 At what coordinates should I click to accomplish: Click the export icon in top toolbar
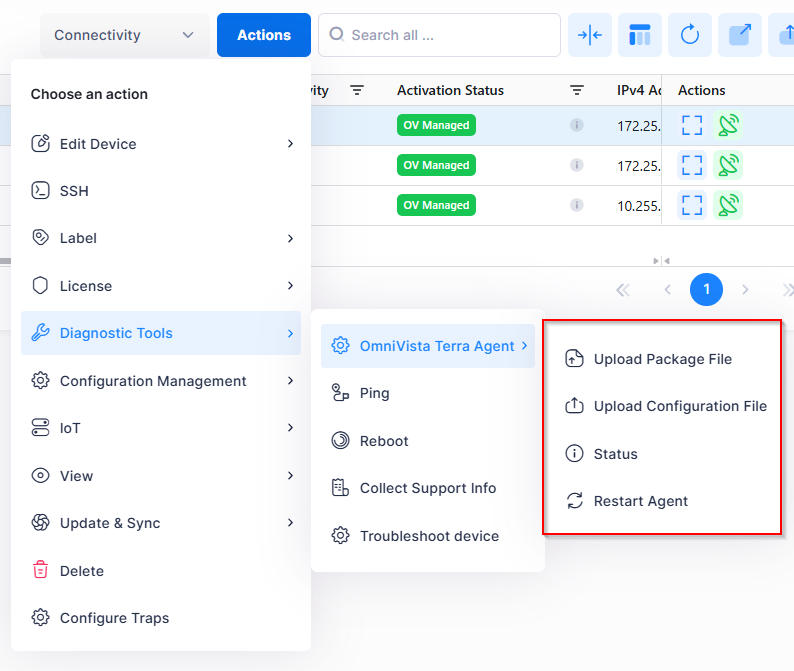tap(739, 35)
